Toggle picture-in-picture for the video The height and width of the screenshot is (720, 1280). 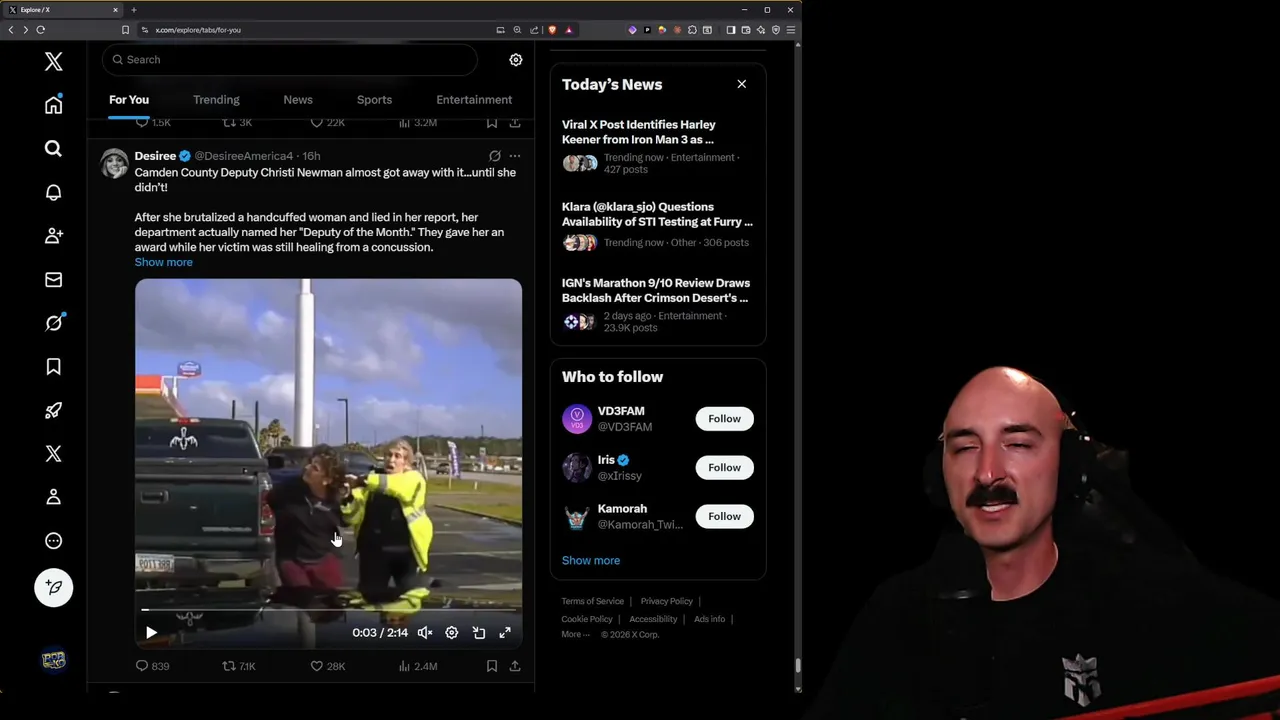[x=479, y=633]
